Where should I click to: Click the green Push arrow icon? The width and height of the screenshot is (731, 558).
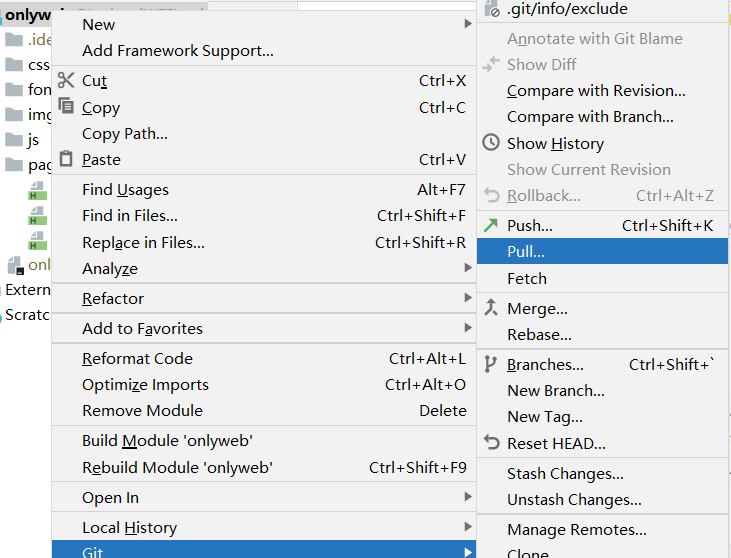coord(490,225)
